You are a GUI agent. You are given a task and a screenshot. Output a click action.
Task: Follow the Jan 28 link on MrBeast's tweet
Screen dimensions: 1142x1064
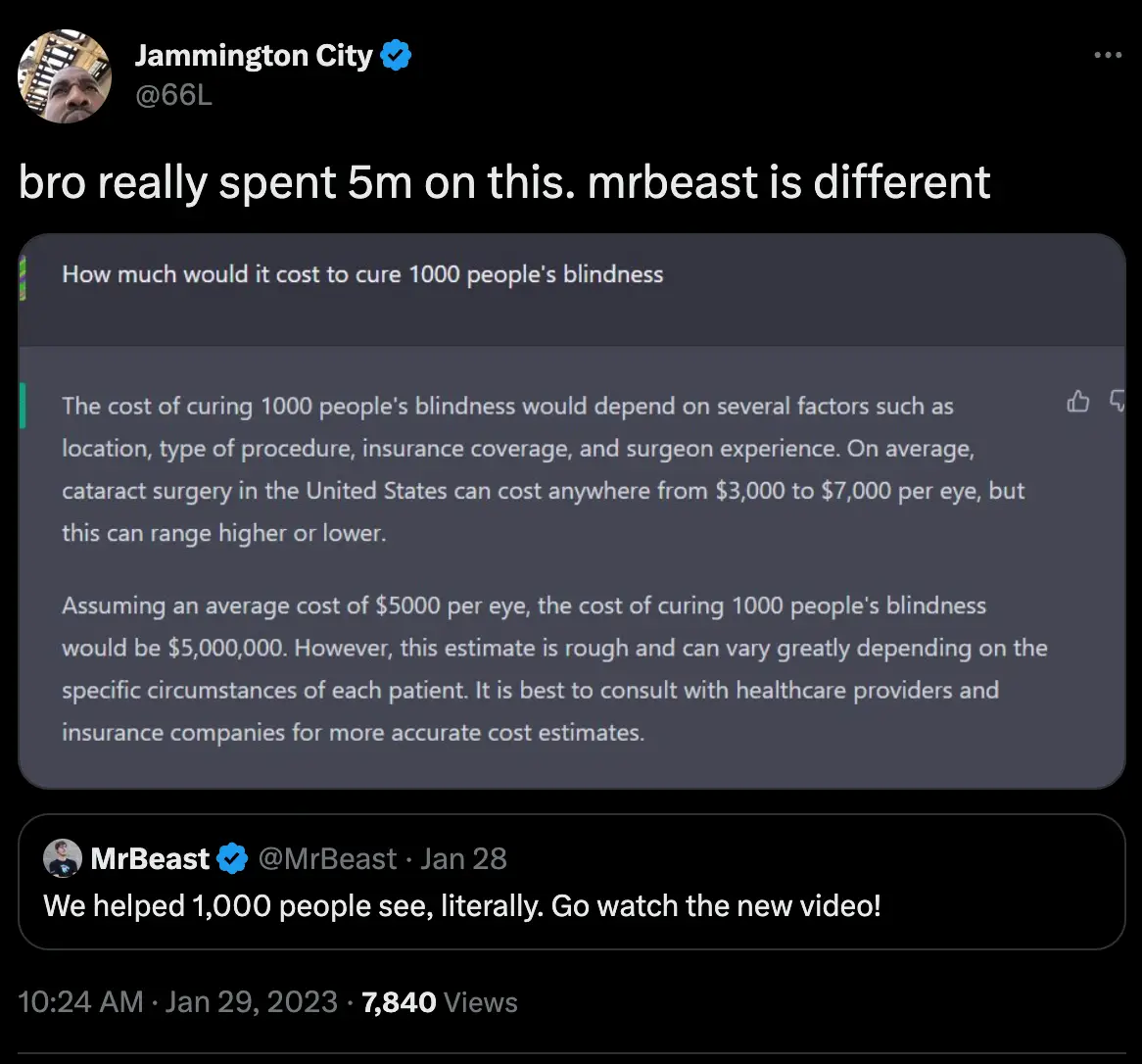(x=463, y=857)
